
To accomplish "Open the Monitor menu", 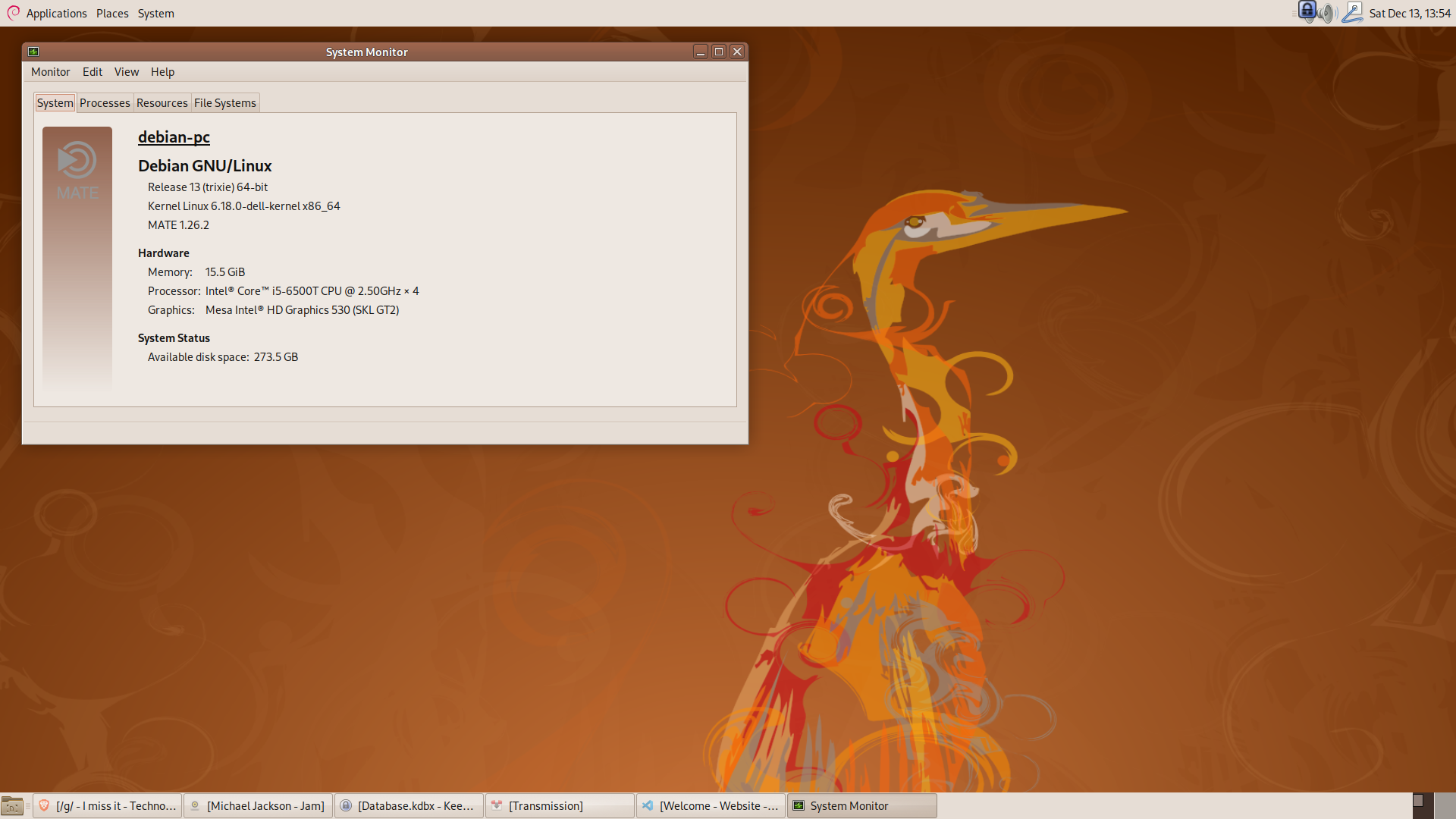I will (x=50, y=72).
